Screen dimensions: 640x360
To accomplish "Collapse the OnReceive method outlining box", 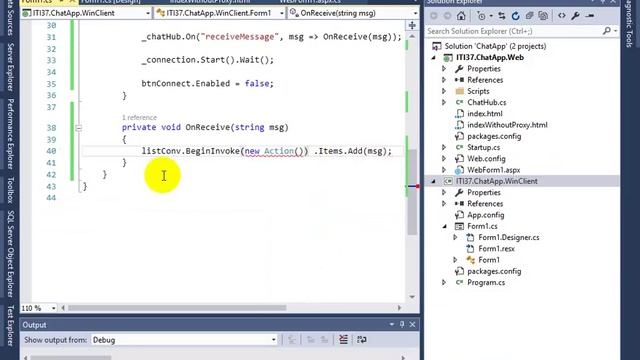I will [78, 128].
